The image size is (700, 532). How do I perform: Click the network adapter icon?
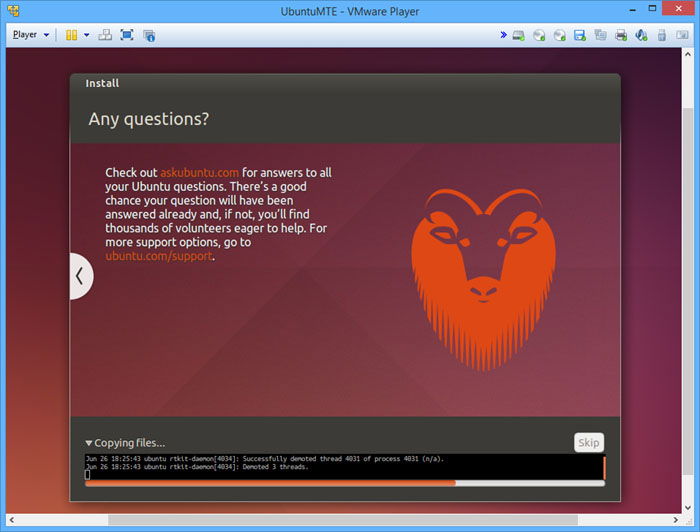pyautogui.click(x=600, y=35)
